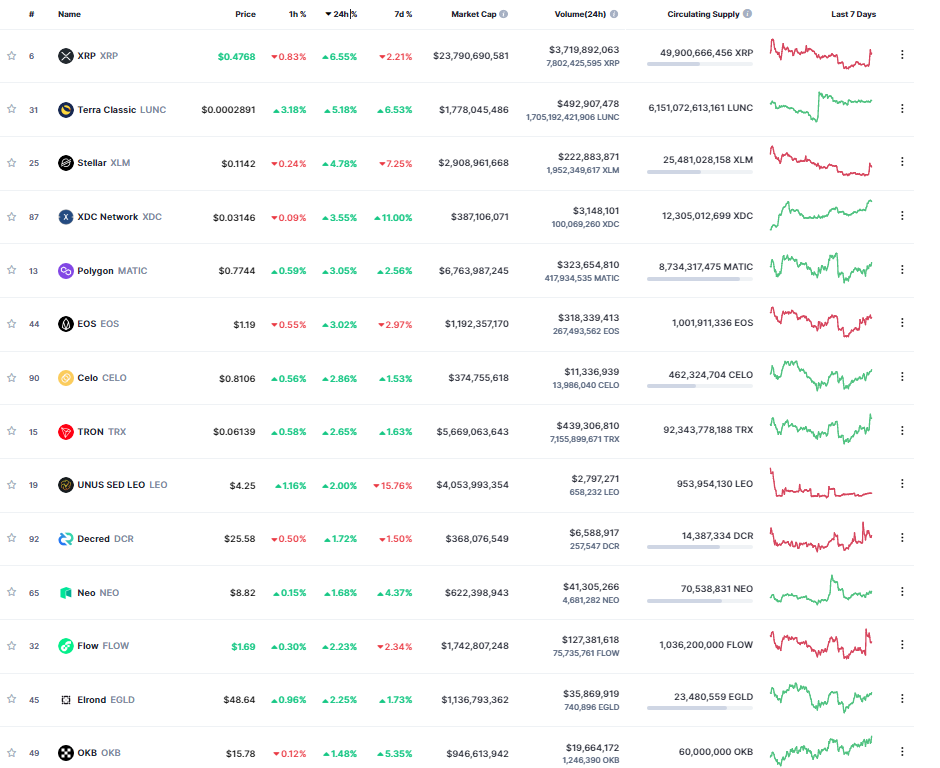Image resolution: width=940 pixels, height=768 pixels.
Task: Click the Circulating Supply info icon
Action: (748, 14)
